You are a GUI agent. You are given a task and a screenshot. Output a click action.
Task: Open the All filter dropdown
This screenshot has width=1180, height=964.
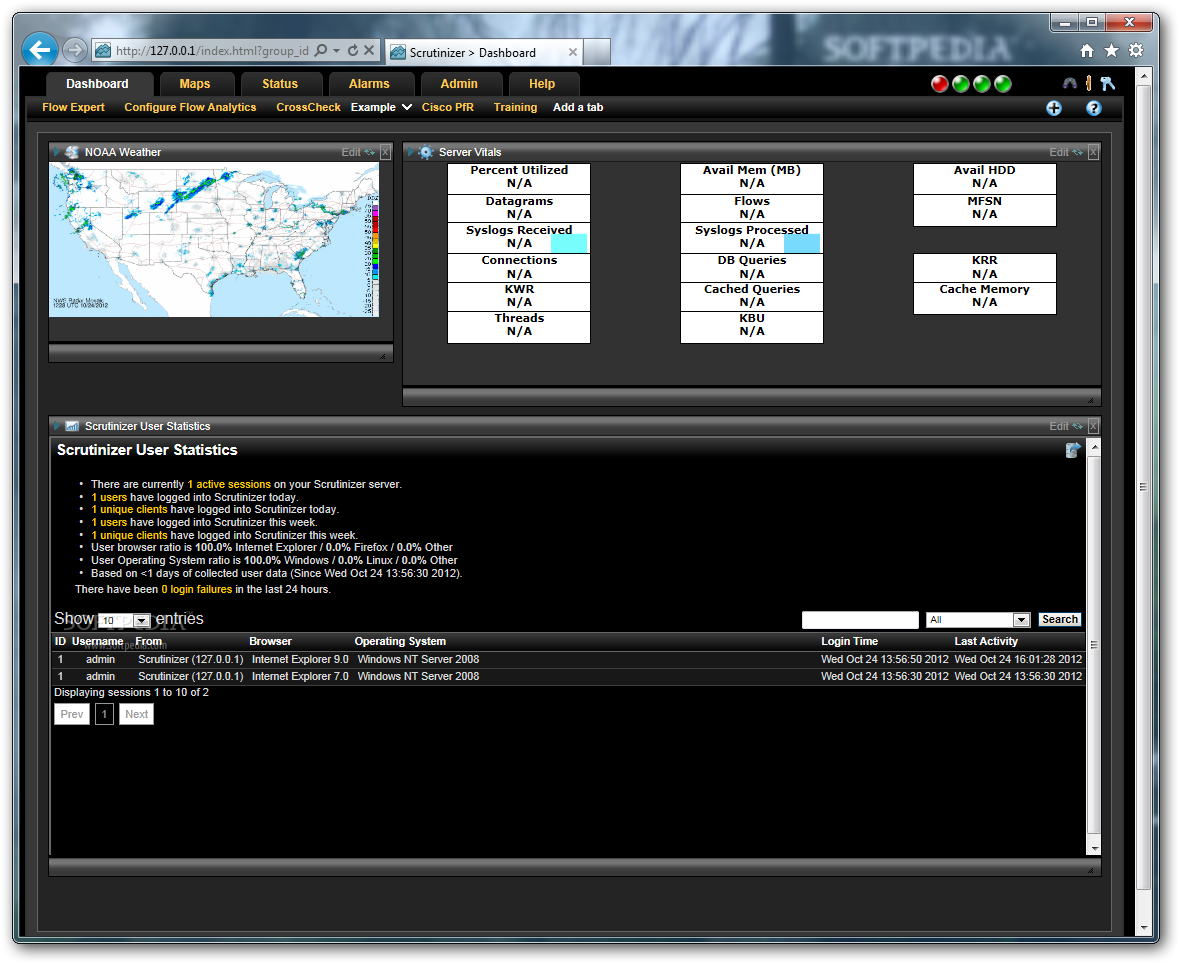[1021, 620]
